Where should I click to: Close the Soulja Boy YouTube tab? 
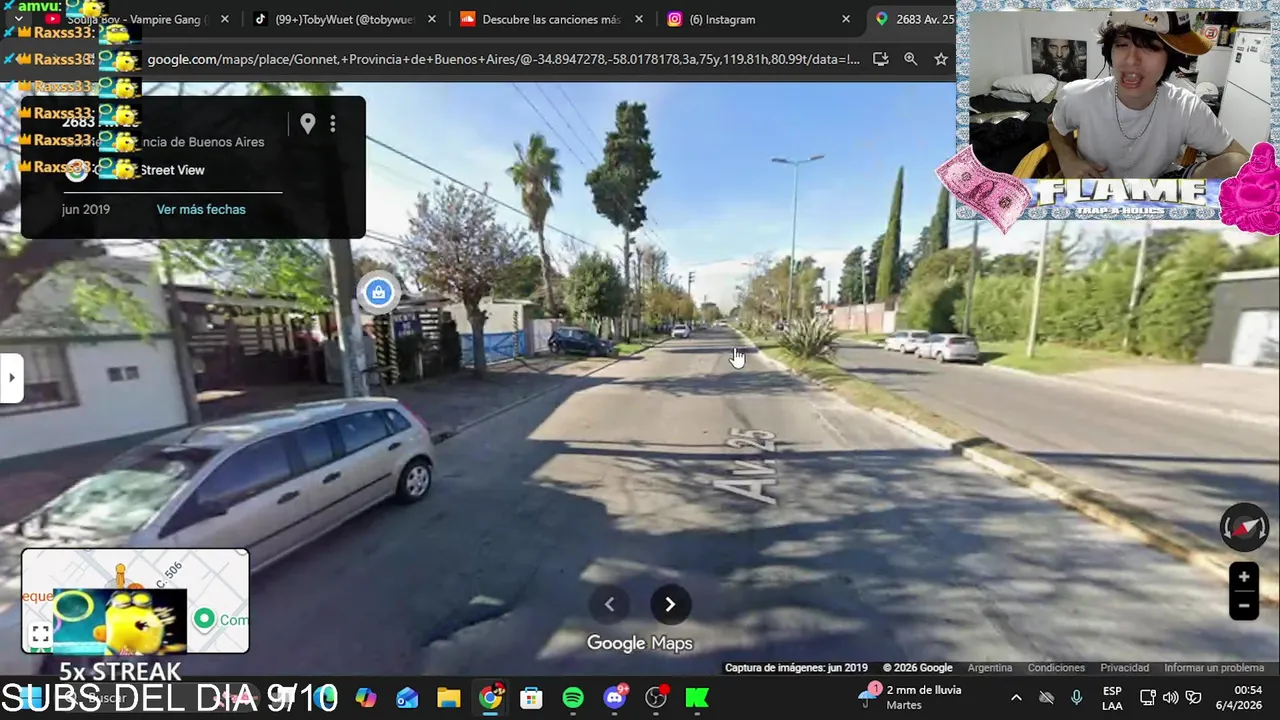point(224,19)
